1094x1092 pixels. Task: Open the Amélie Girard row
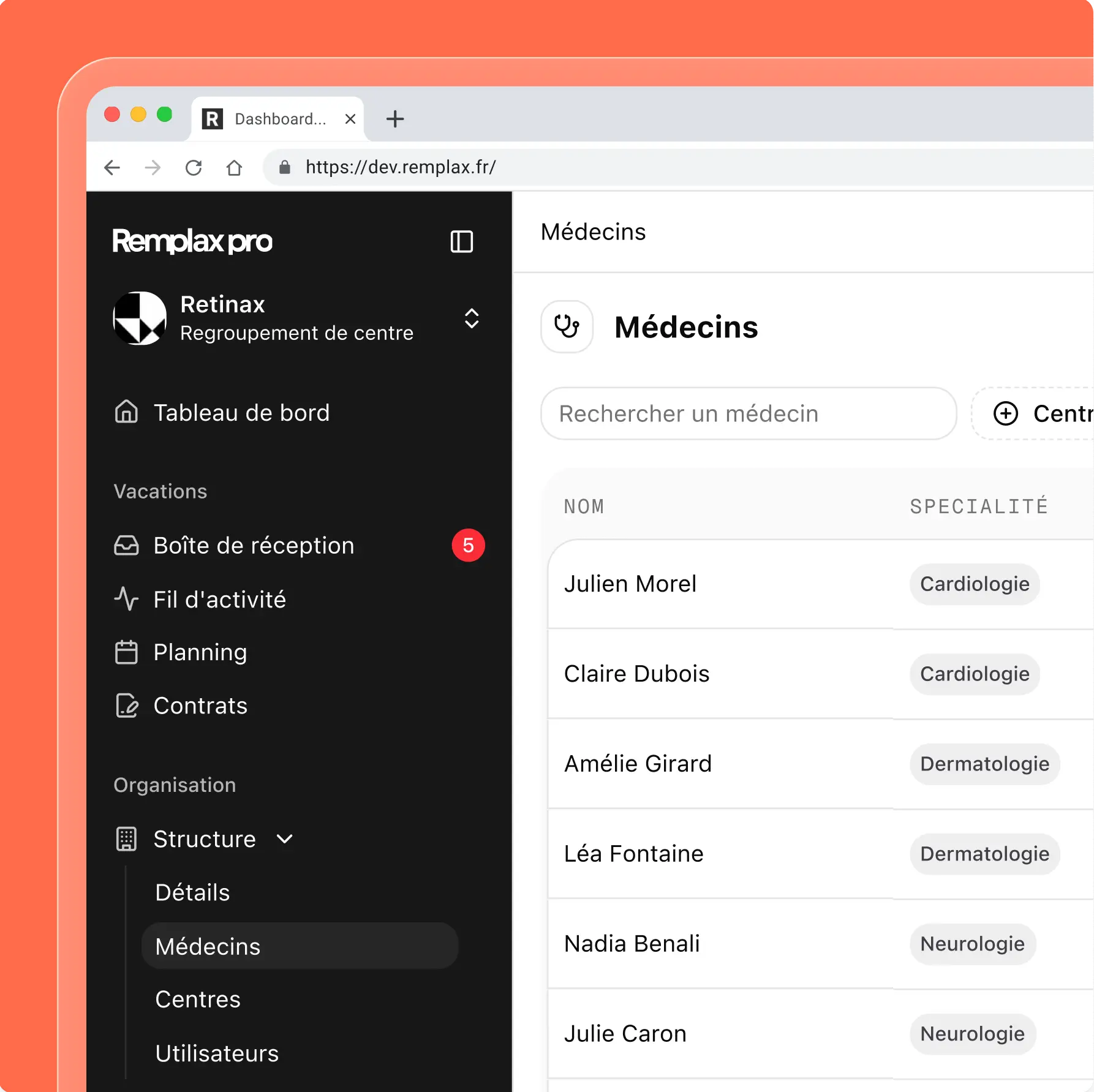(821, 764)
